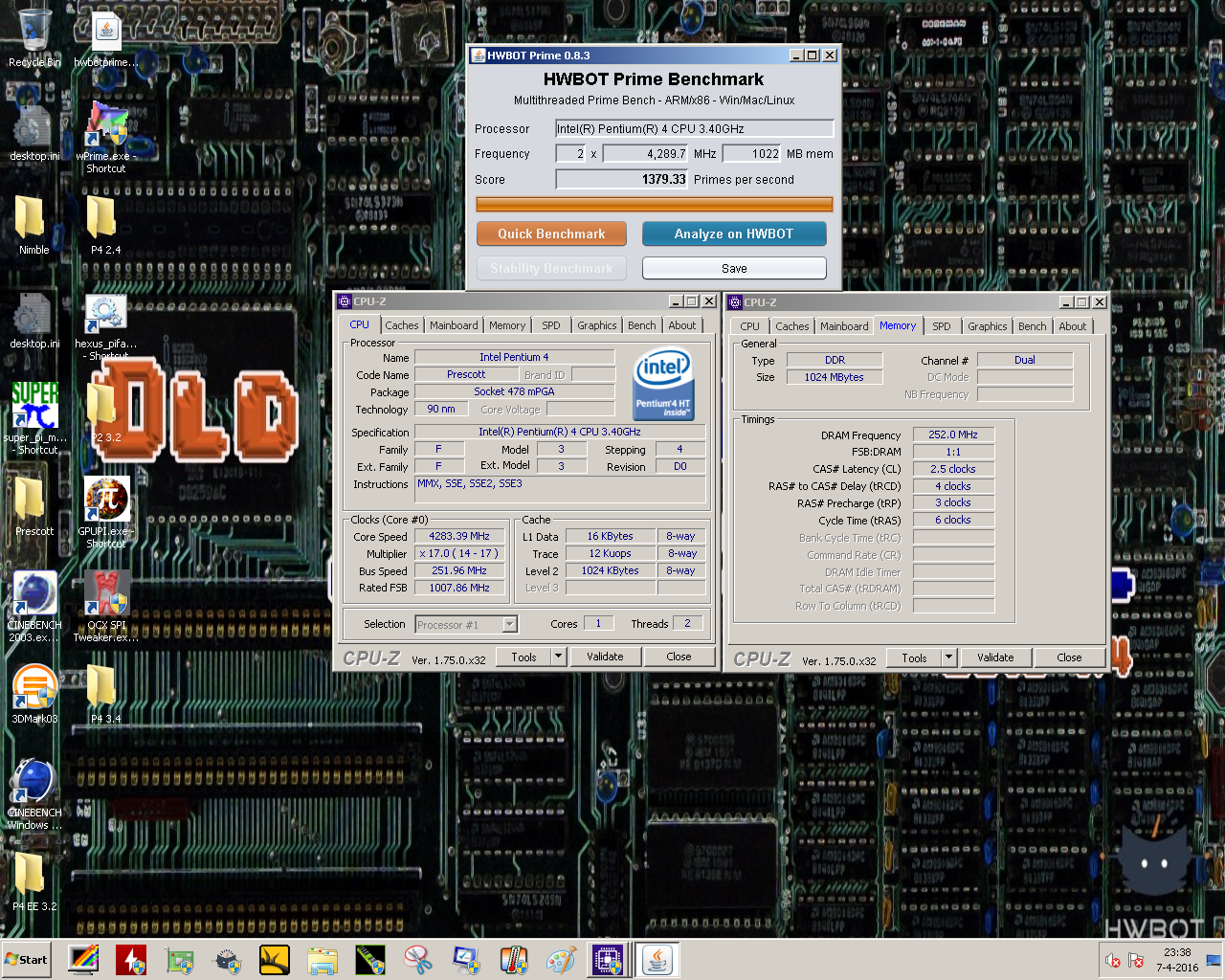Click Core Speed value 4283.39 MHz
Image resolution: width=1225 pixels, height=980 pixels.
click(459, 536)
